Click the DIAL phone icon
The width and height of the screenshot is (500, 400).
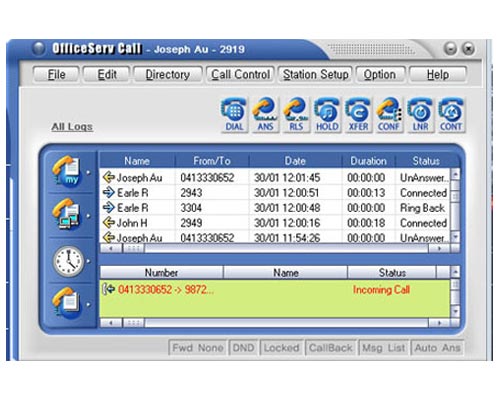pos(234,115)
